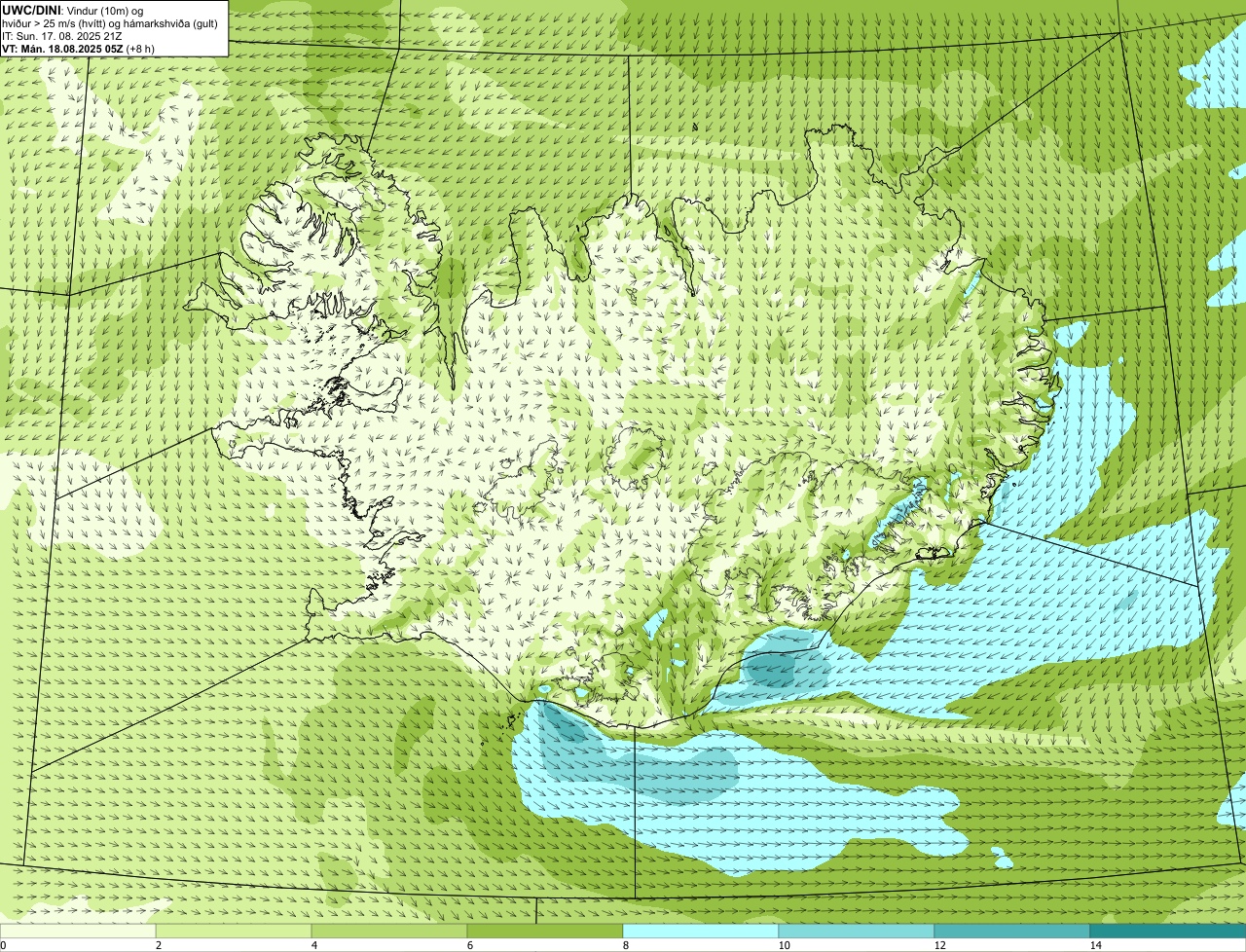Click the legend label "2"
Screen dimensions: 1246x952
click(x=158, y=945)
